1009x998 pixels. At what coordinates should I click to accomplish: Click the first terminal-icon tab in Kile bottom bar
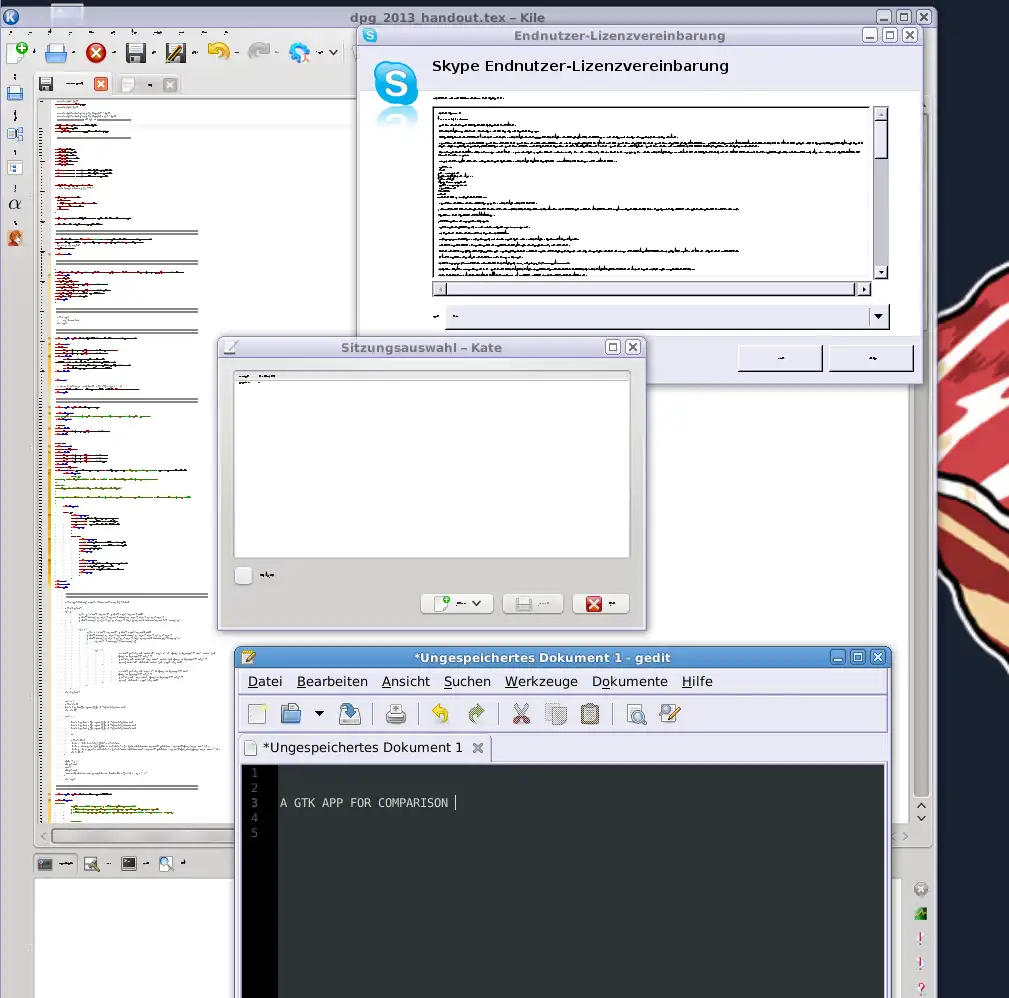(54, 864)
